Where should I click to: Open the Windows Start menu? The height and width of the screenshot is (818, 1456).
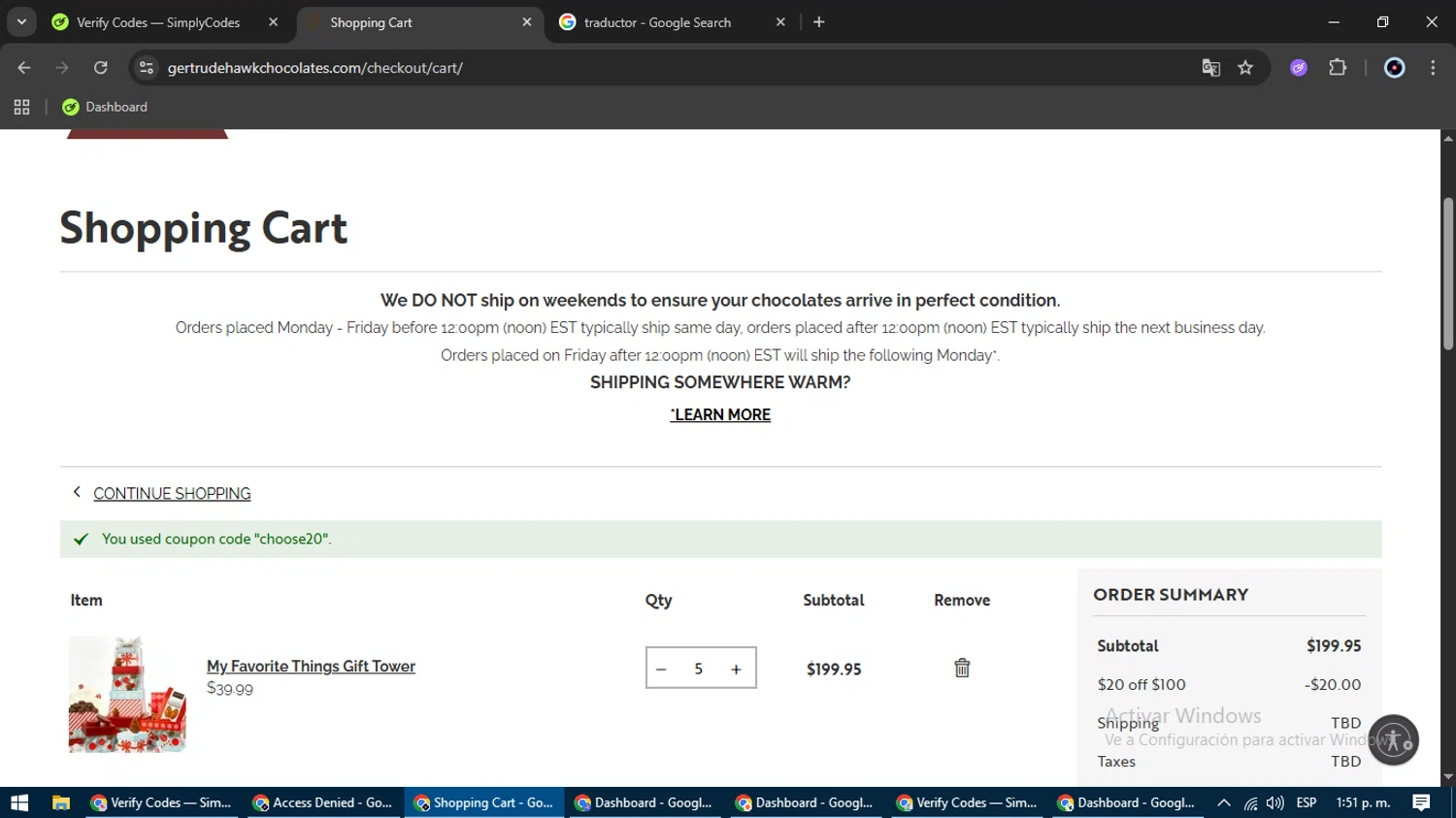pyautogui.click(x=19, y=802)
